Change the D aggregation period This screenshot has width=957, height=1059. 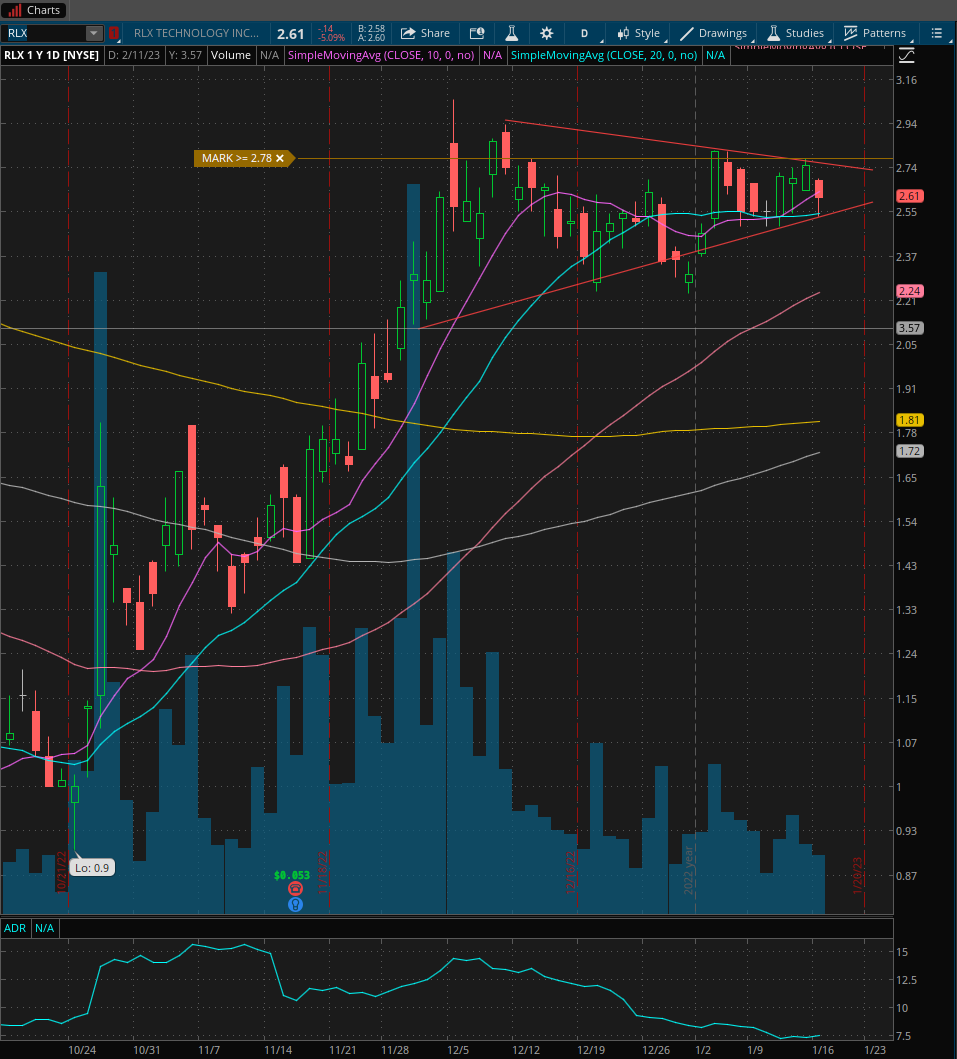(x=584, y=33)
